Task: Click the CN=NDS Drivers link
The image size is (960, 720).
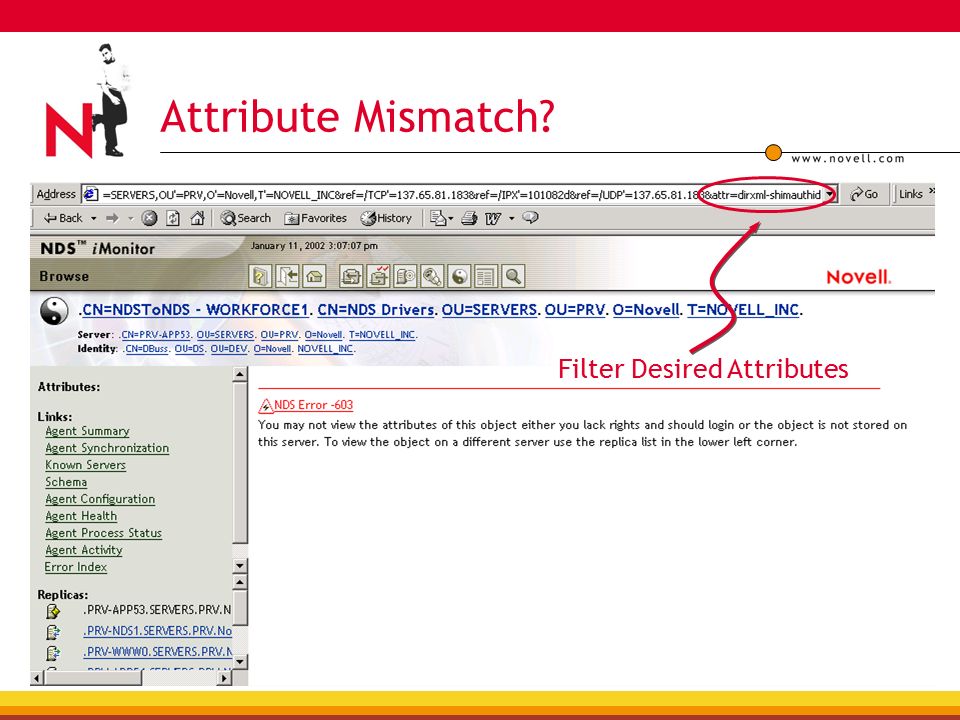Action: [x=376, y=310]
